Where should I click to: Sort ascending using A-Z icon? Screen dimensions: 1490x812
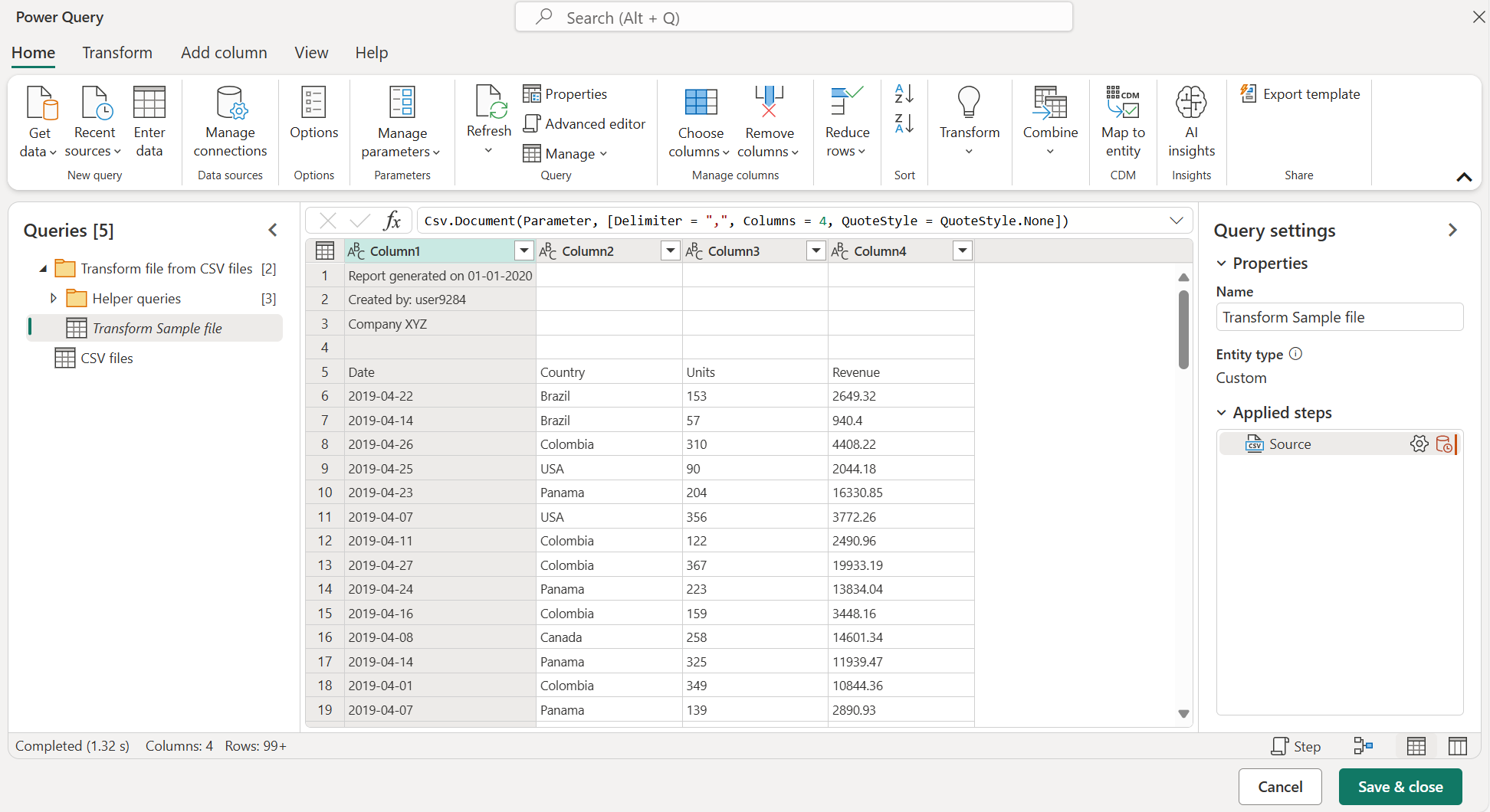(904, 93)
